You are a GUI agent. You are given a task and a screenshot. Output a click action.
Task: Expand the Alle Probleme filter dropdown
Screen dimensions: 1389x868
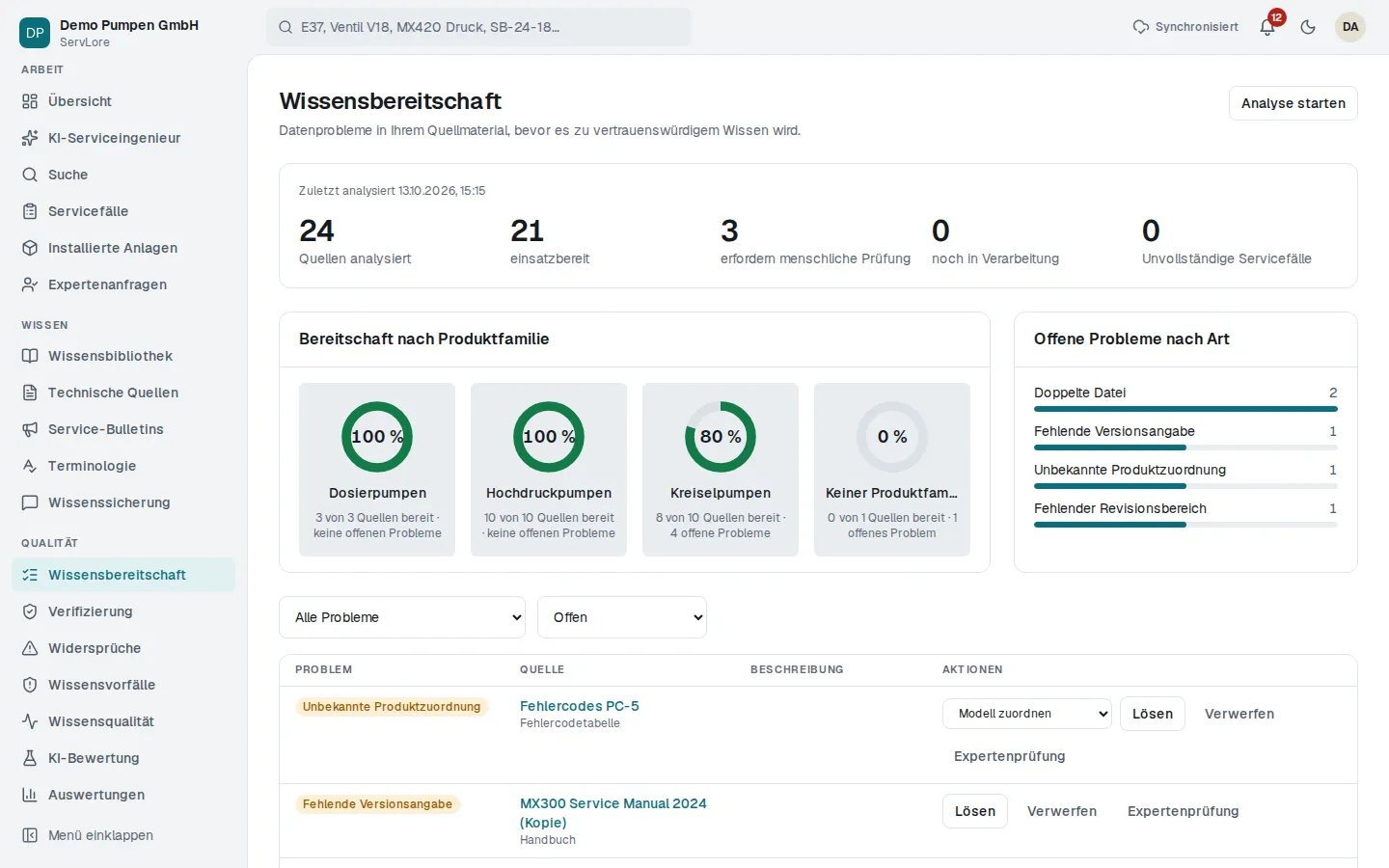coord(402,617)
